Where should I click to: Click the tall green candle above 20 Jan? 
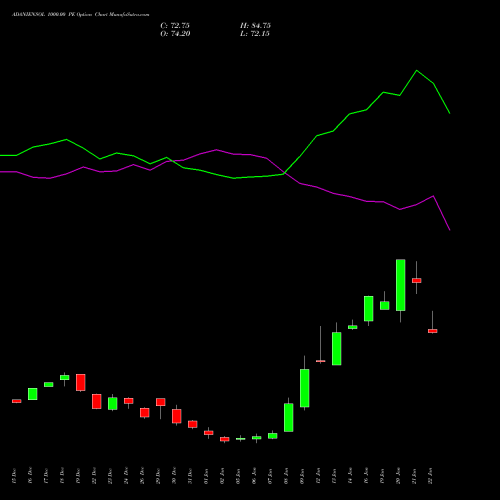tap(401, 285)
